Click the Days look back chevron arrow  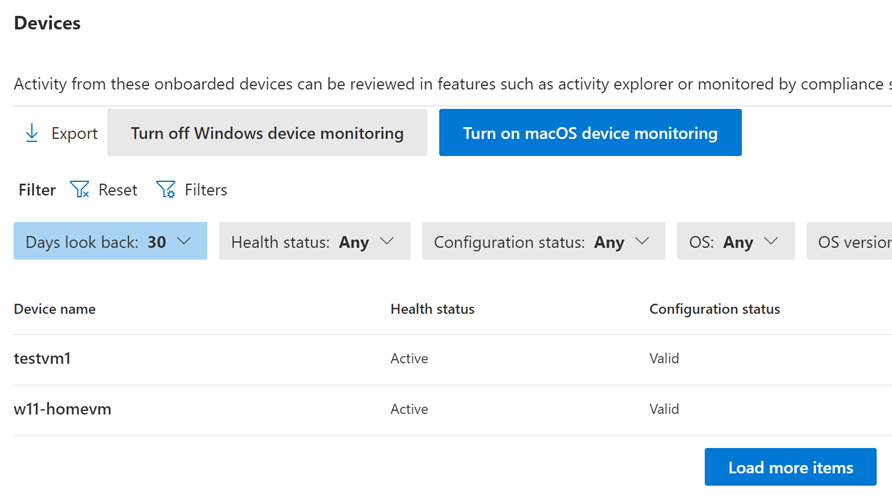[x=184, y=241]
